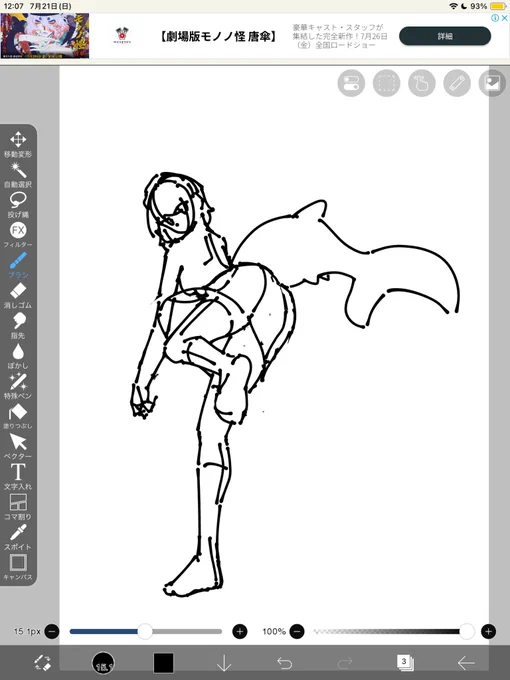Open the brush settings round preview
Viewport: 510px width, 680px height.
pos(103,663)
